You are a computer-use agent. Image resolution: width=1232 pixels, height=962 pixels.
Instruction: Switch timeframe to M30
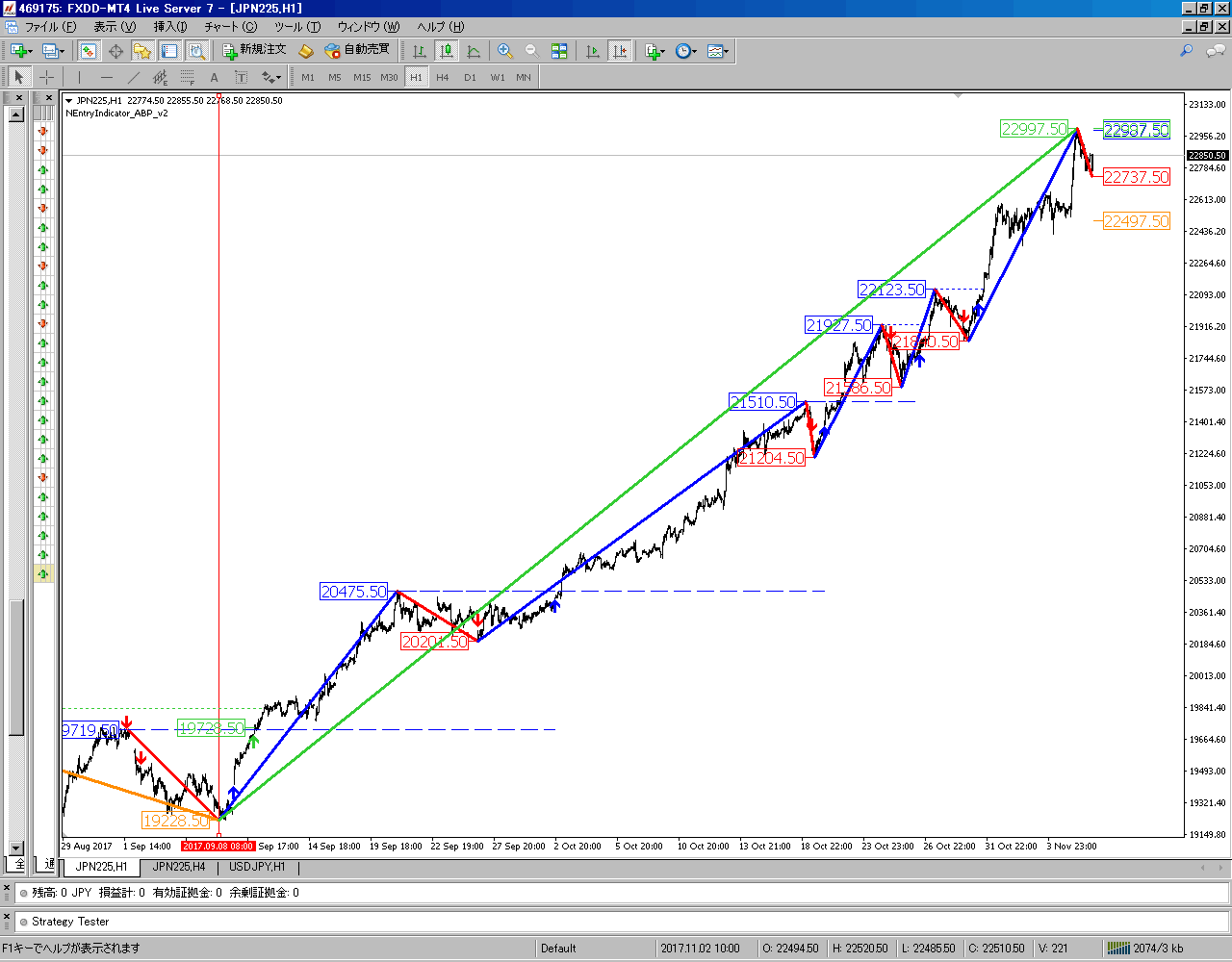(389, 77)
